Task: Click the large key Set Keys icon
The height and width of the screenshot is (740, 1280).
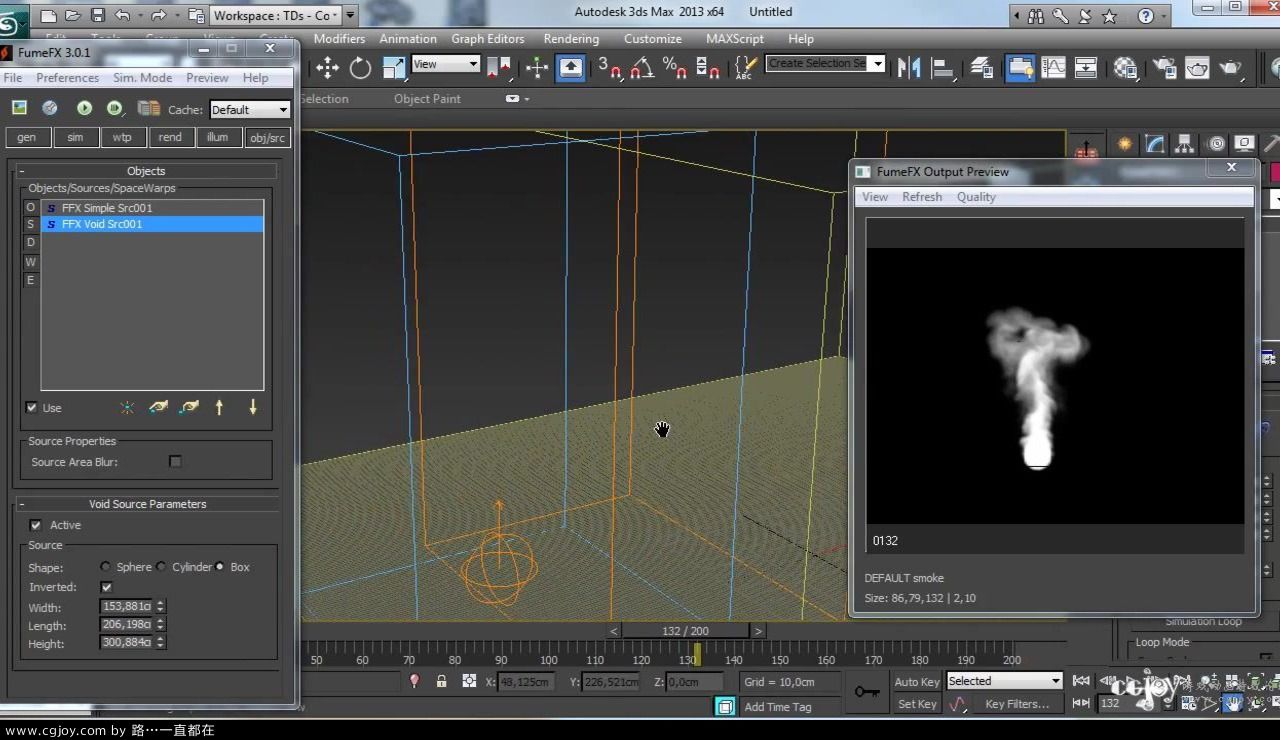Action: 867,691
